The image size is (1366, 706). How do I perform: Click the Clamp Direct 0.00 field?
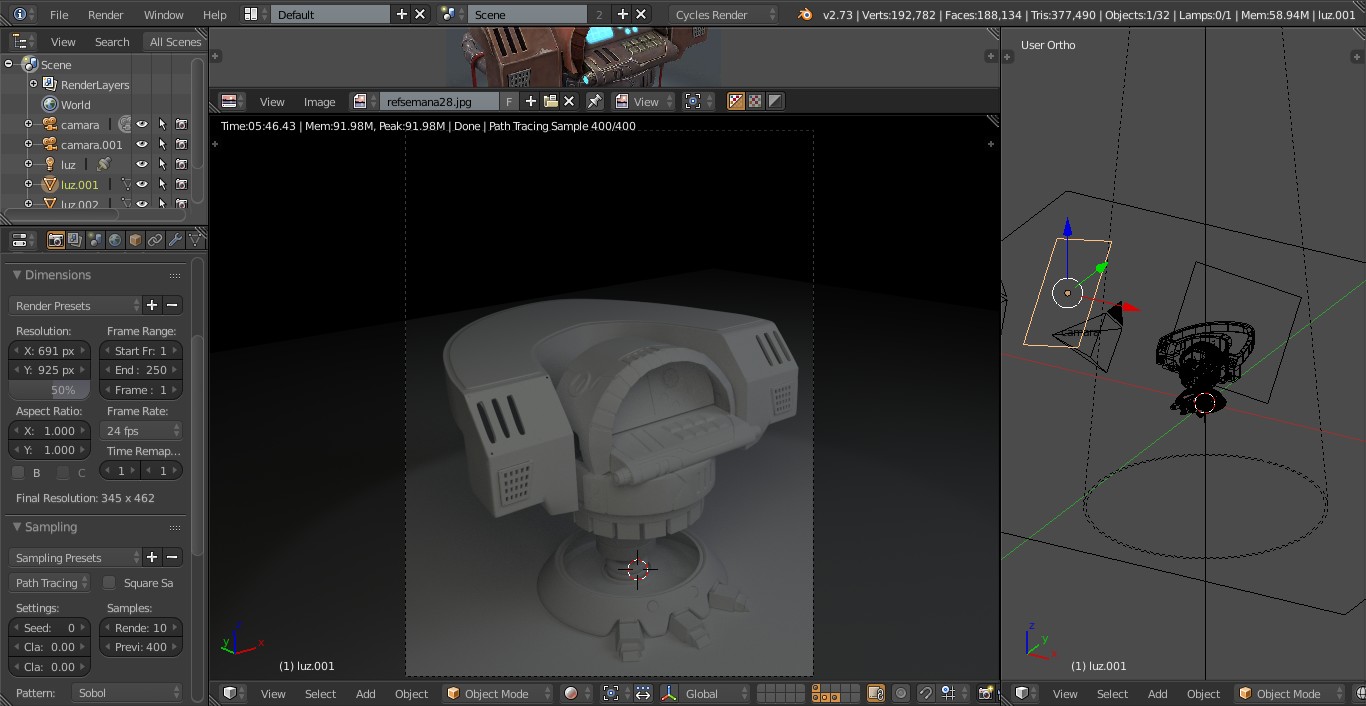point(49,647)
